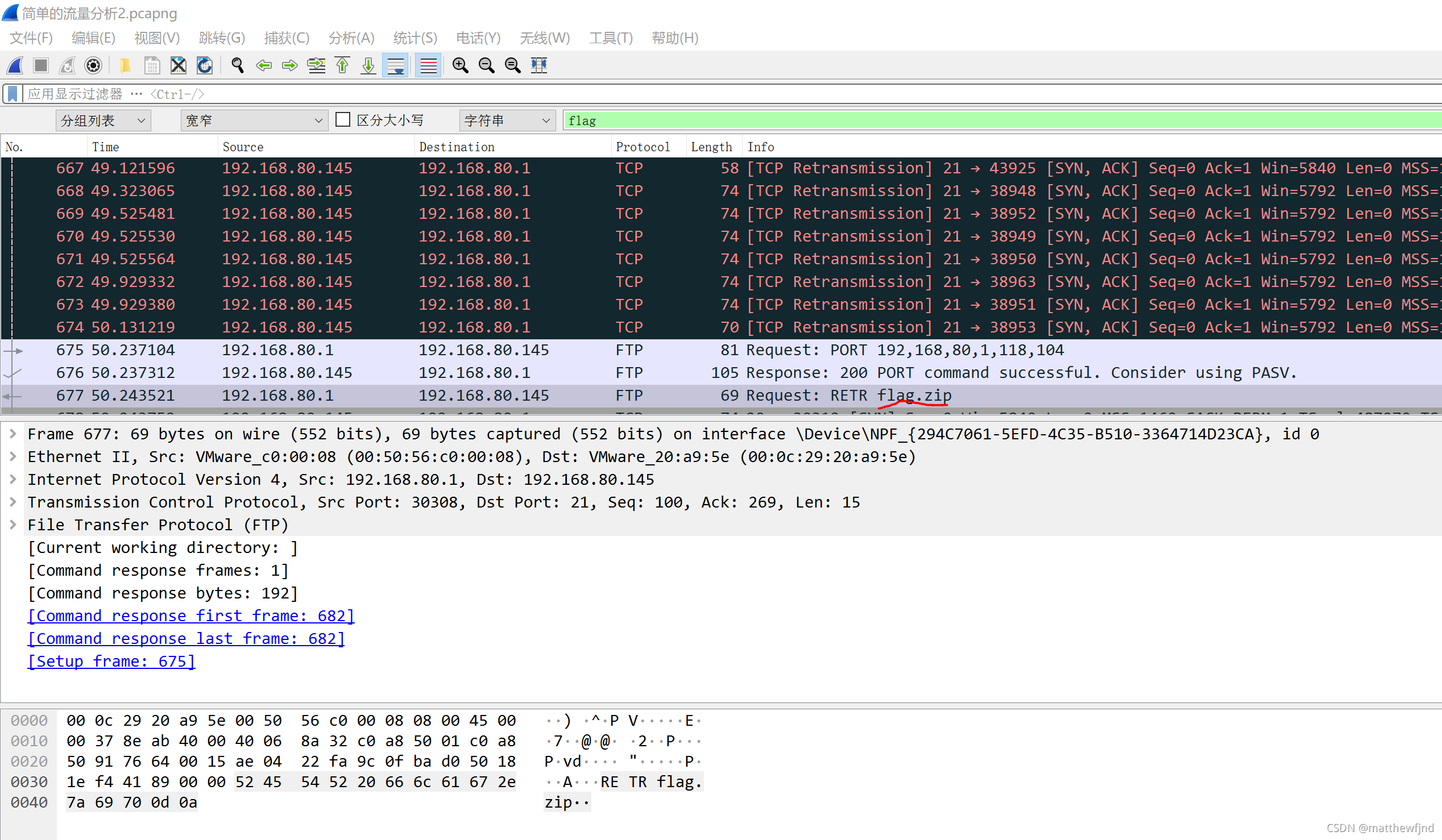
Task: Restart the current capture icon
Action: pyautogui.click(x=67, y=65)
